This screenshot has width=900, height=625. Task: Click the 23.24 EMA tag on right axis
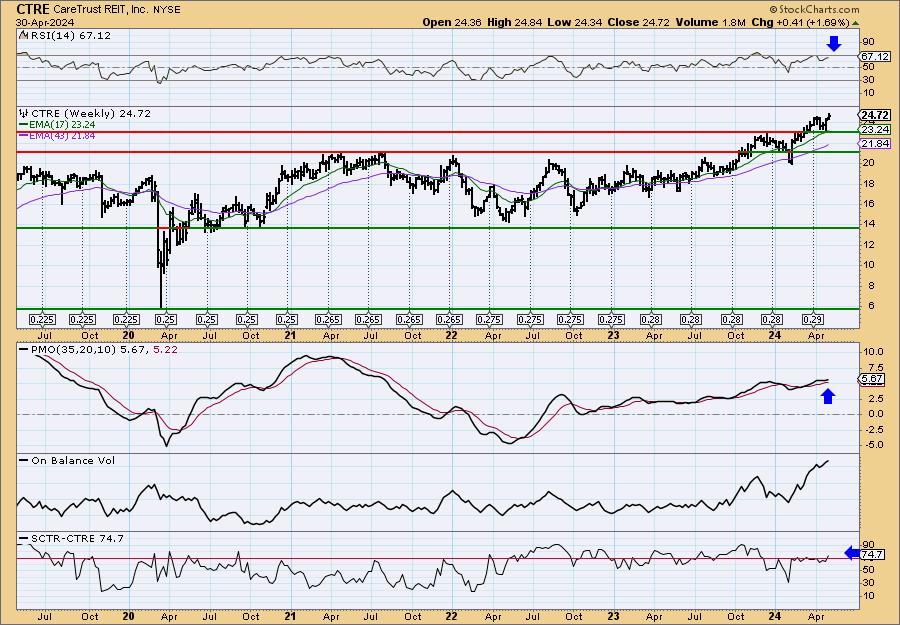875,130
